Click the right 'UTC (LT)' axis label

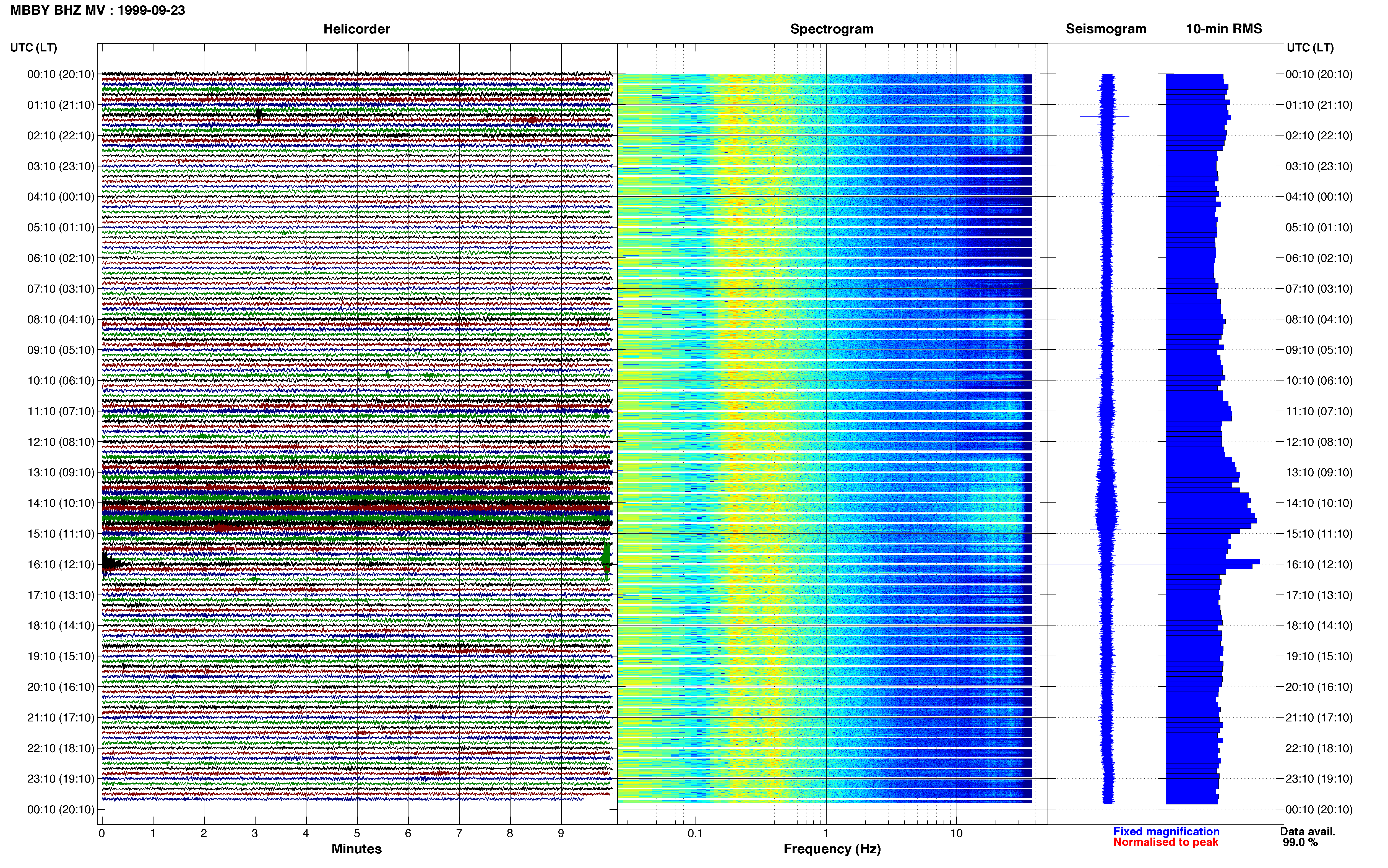point(1310,48)
